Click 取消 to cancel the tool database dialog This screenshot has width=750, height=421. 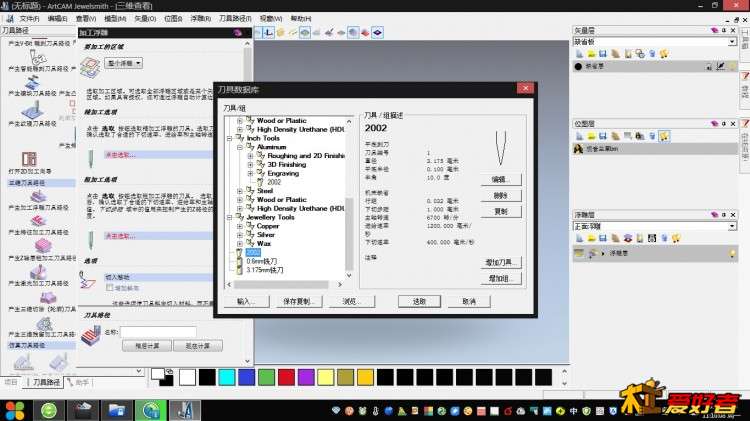(x=469, y=301)
